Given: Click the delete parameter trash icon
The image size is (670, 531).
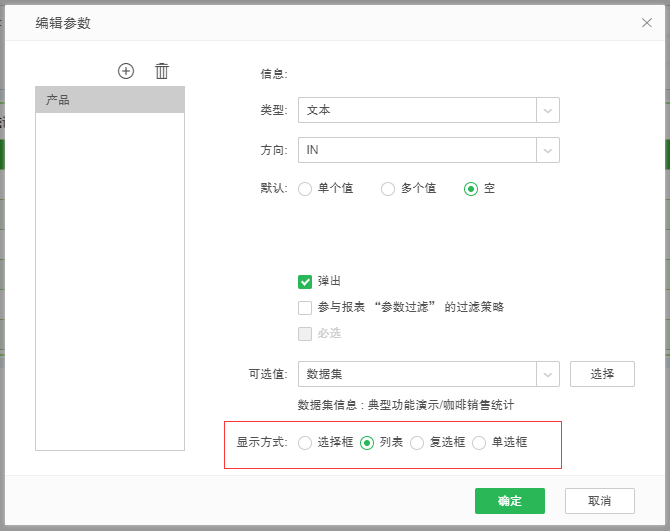Looking at the screenshot, I should 162,71.
